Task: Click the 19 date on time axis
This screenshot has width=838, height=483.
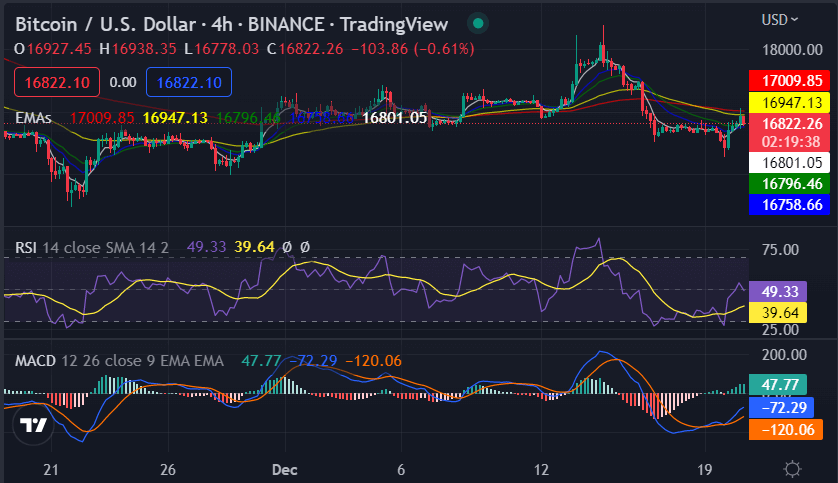Action: [704, 470]
